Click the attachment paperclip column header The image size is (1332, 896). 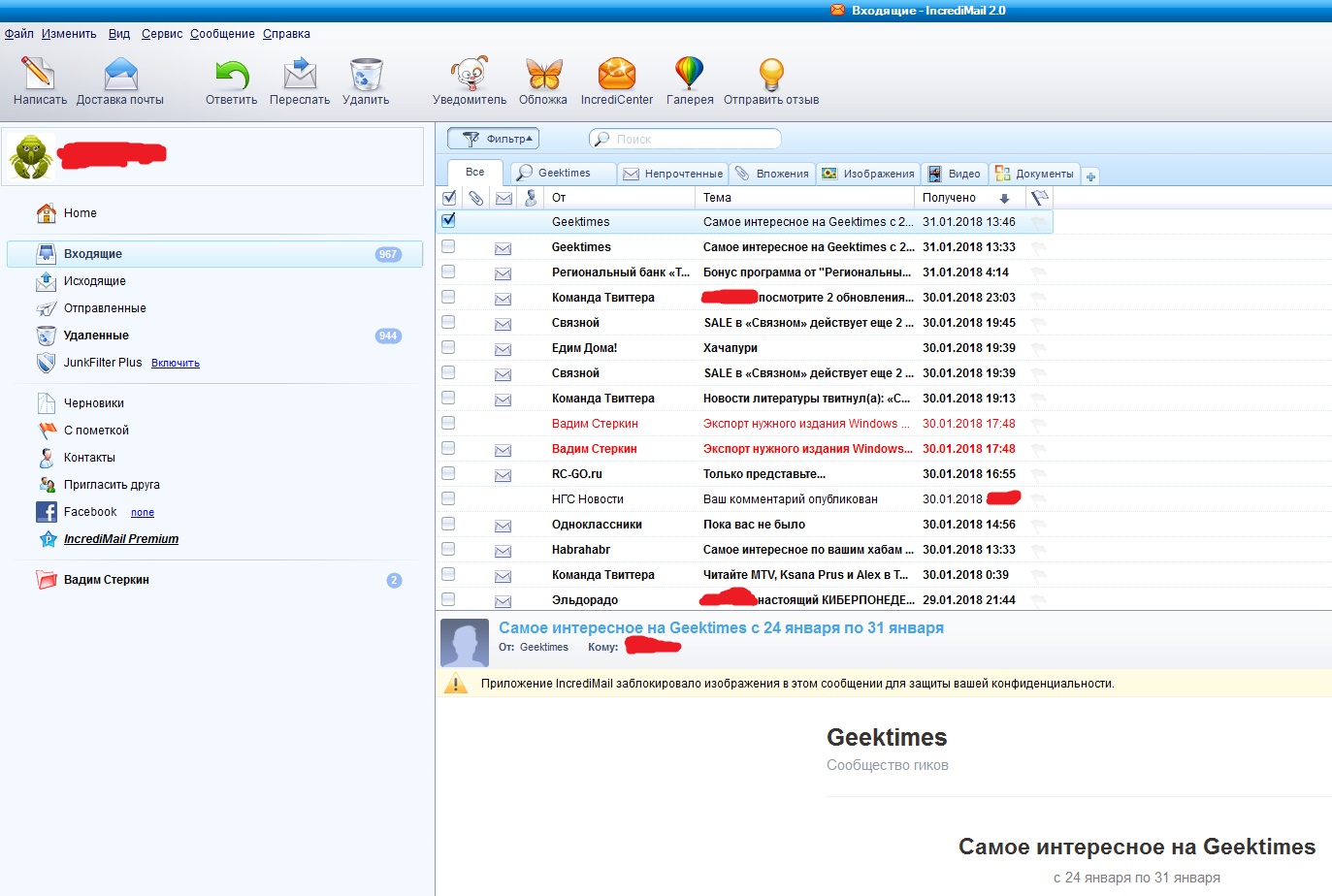(x=476, y=198)
